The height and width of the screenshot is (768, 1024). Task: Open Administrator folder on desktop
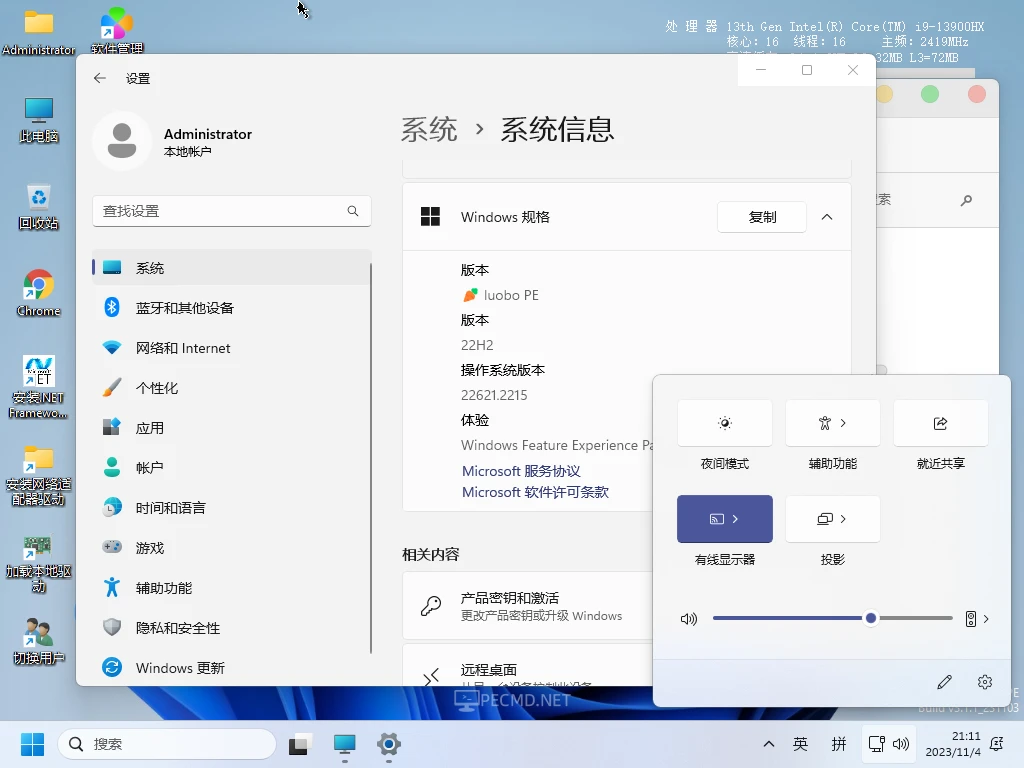click(39, 33)
